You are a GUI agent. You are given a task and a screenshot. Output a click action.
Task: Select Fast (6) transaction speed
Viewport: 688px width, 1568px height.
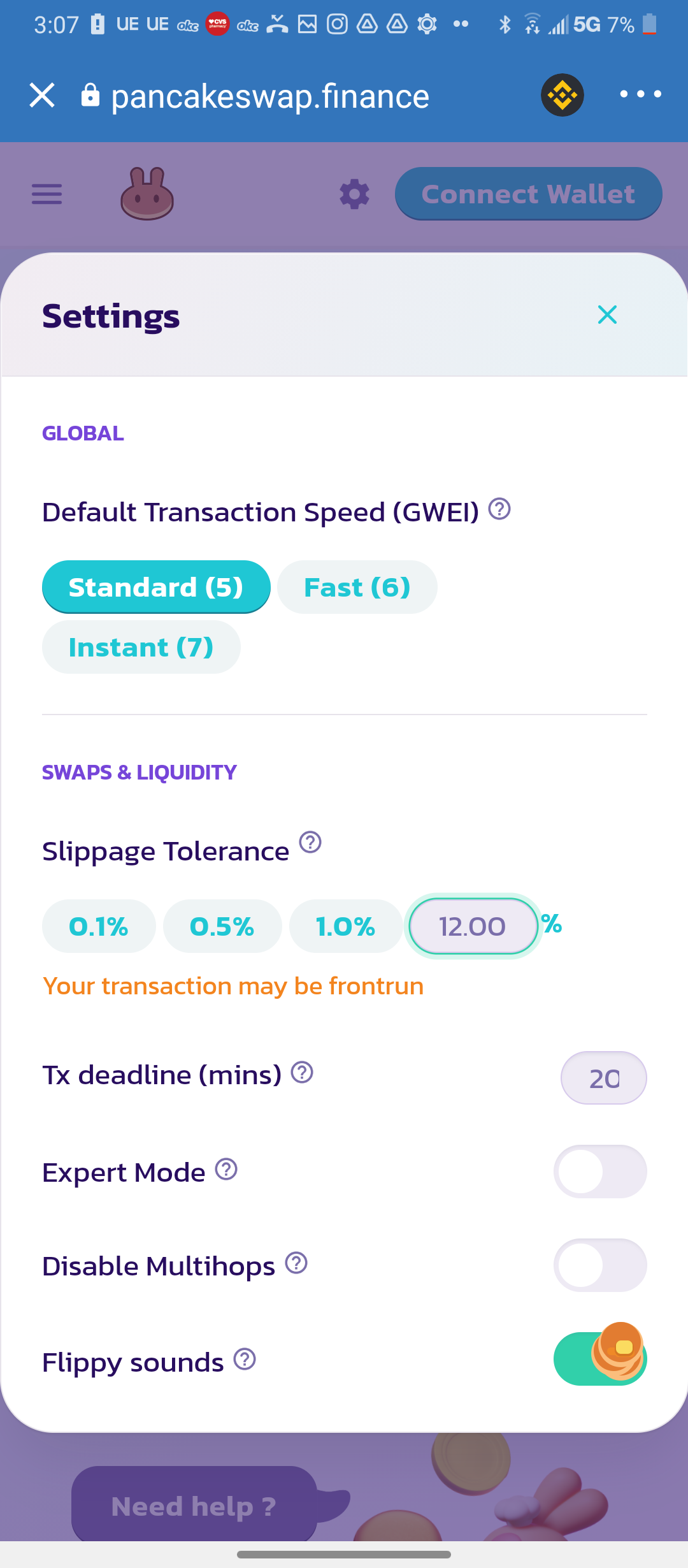(357, 587)
